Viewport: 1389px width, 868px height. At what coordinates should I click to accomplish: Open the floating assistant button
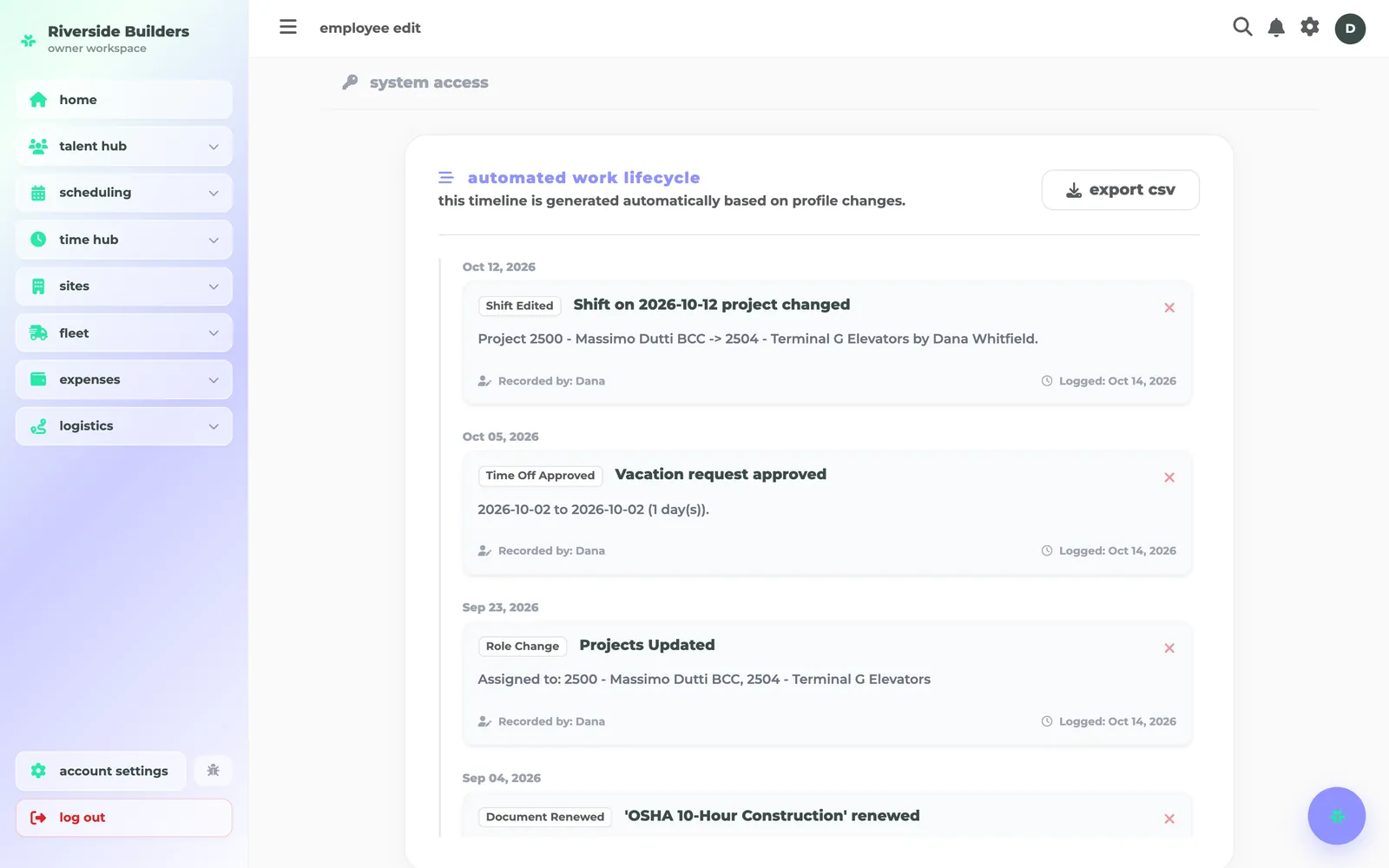tap(1337, 816)
